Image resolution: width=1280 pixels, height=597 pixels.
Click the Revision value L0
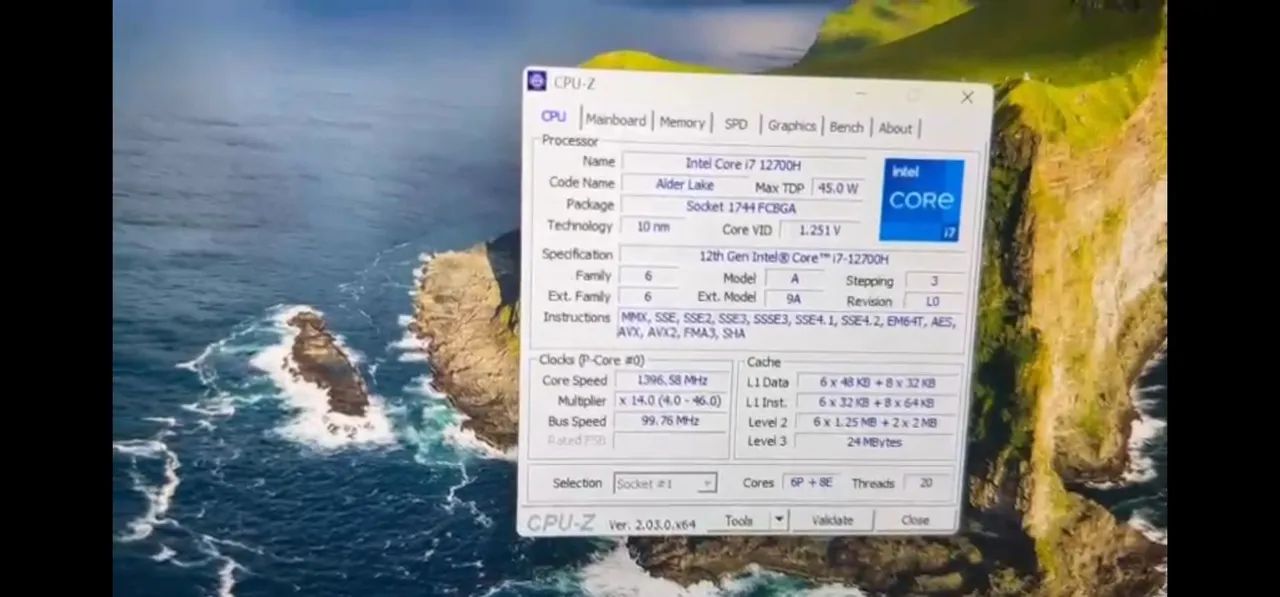934,301
